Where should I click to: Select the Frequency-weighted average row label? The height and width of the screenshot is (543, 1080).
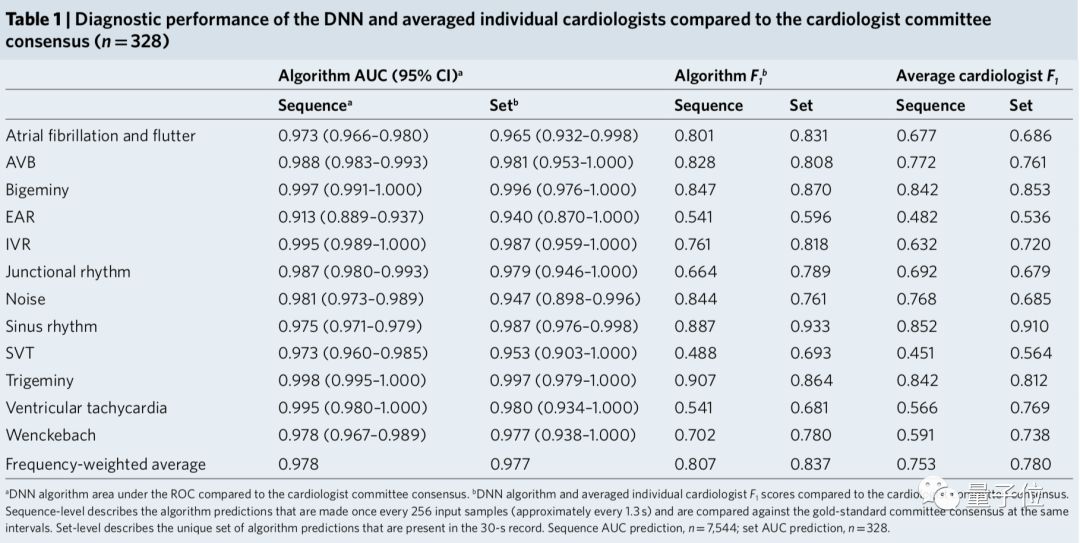tap(106, 464)
